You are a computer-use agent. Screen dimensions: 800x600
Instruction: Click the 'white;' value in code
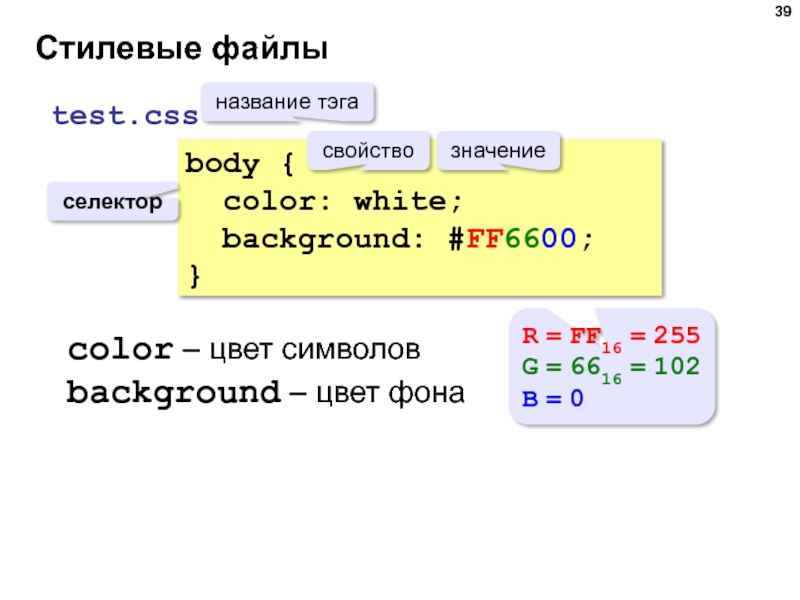408,201
